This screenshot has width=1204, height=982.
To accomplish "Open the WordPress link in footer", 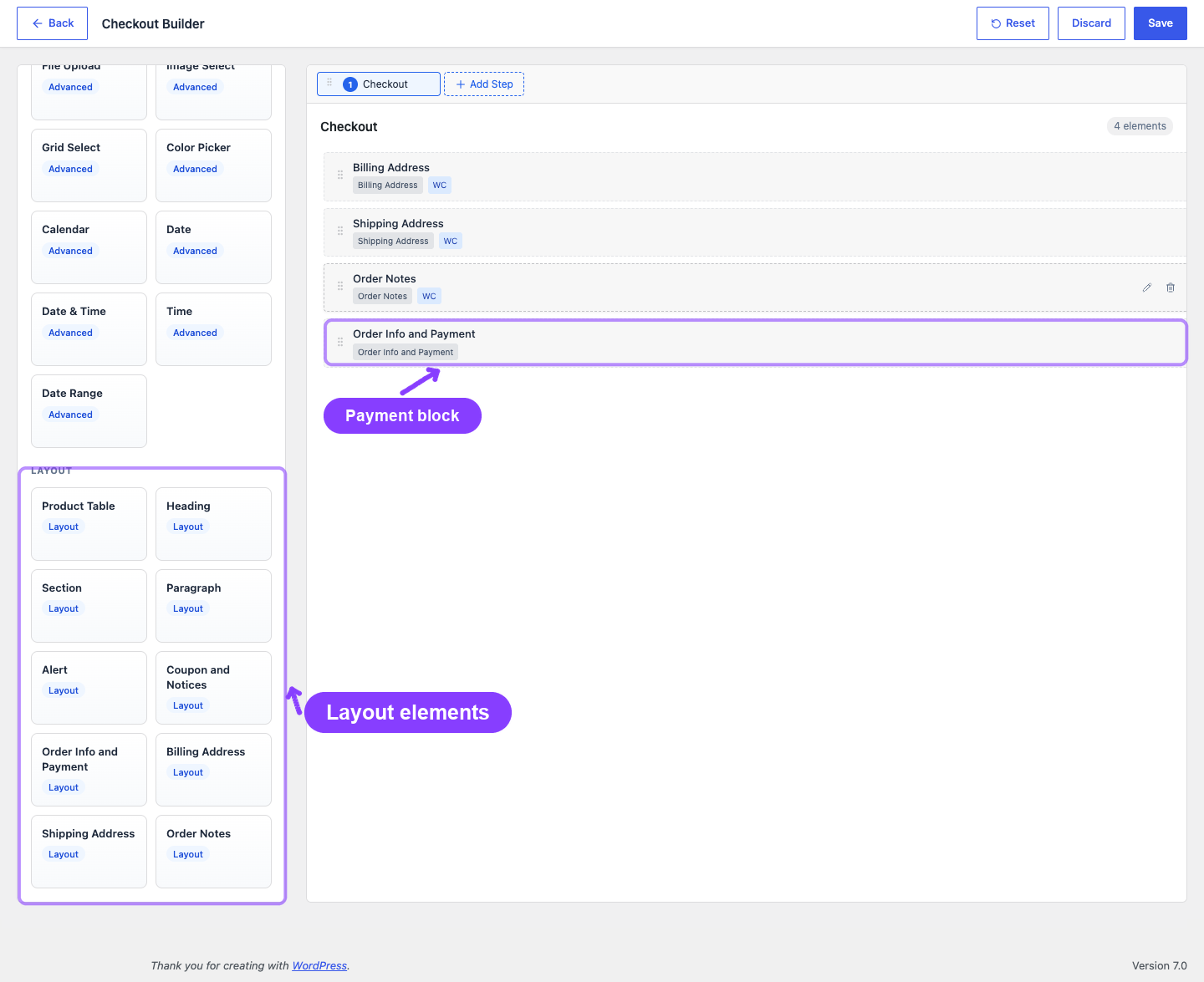I will [x=319, y=966].
